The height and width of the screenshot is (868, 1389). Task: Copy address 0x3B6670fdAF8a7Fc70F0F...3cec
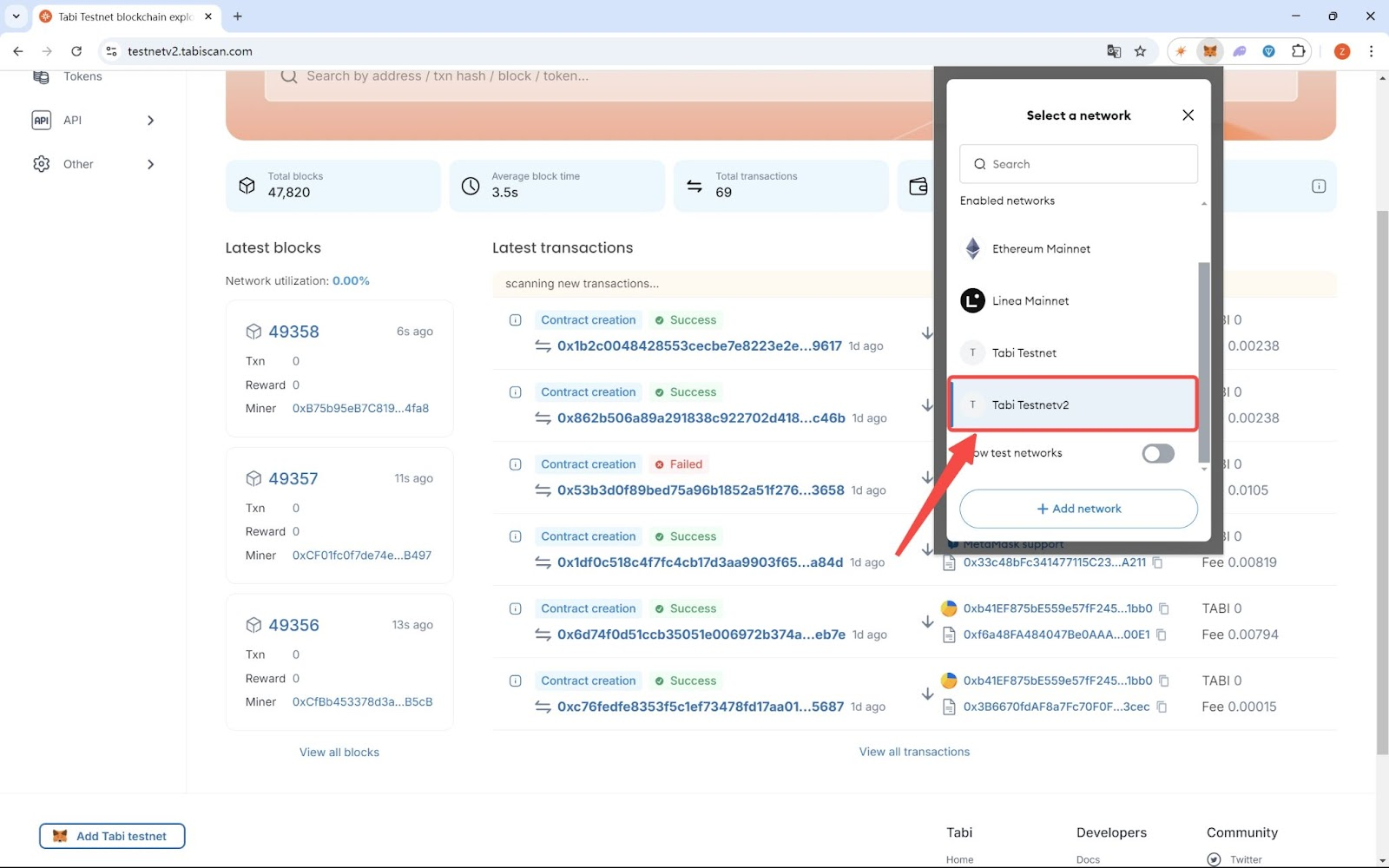(1162, 707)
